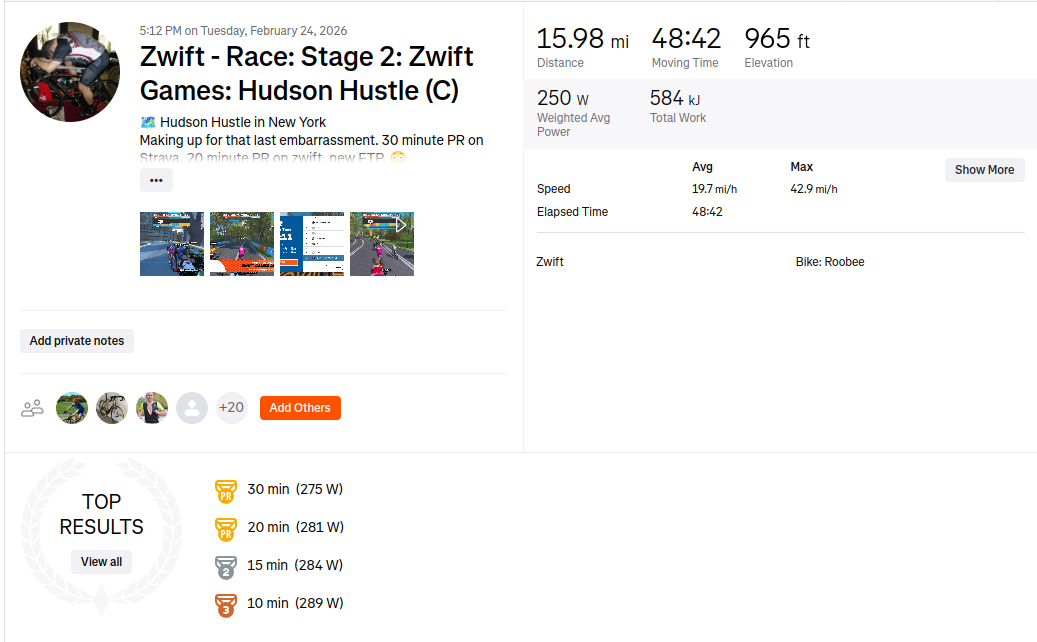Click the New York map emoji icon
1037x642 pixels.
click(148, 122)
